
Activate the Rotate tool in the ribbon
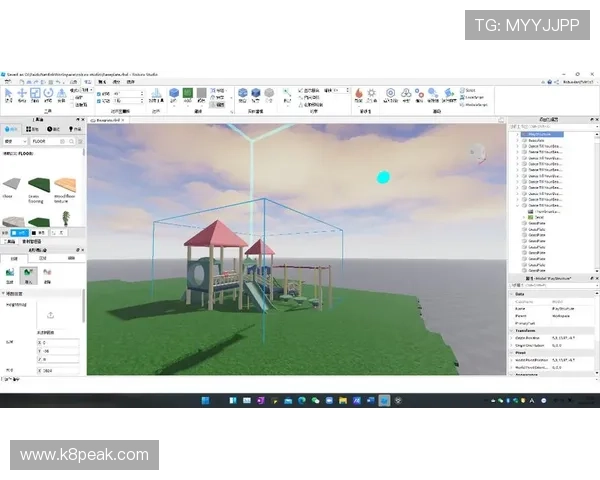click(x=47, y=94)
